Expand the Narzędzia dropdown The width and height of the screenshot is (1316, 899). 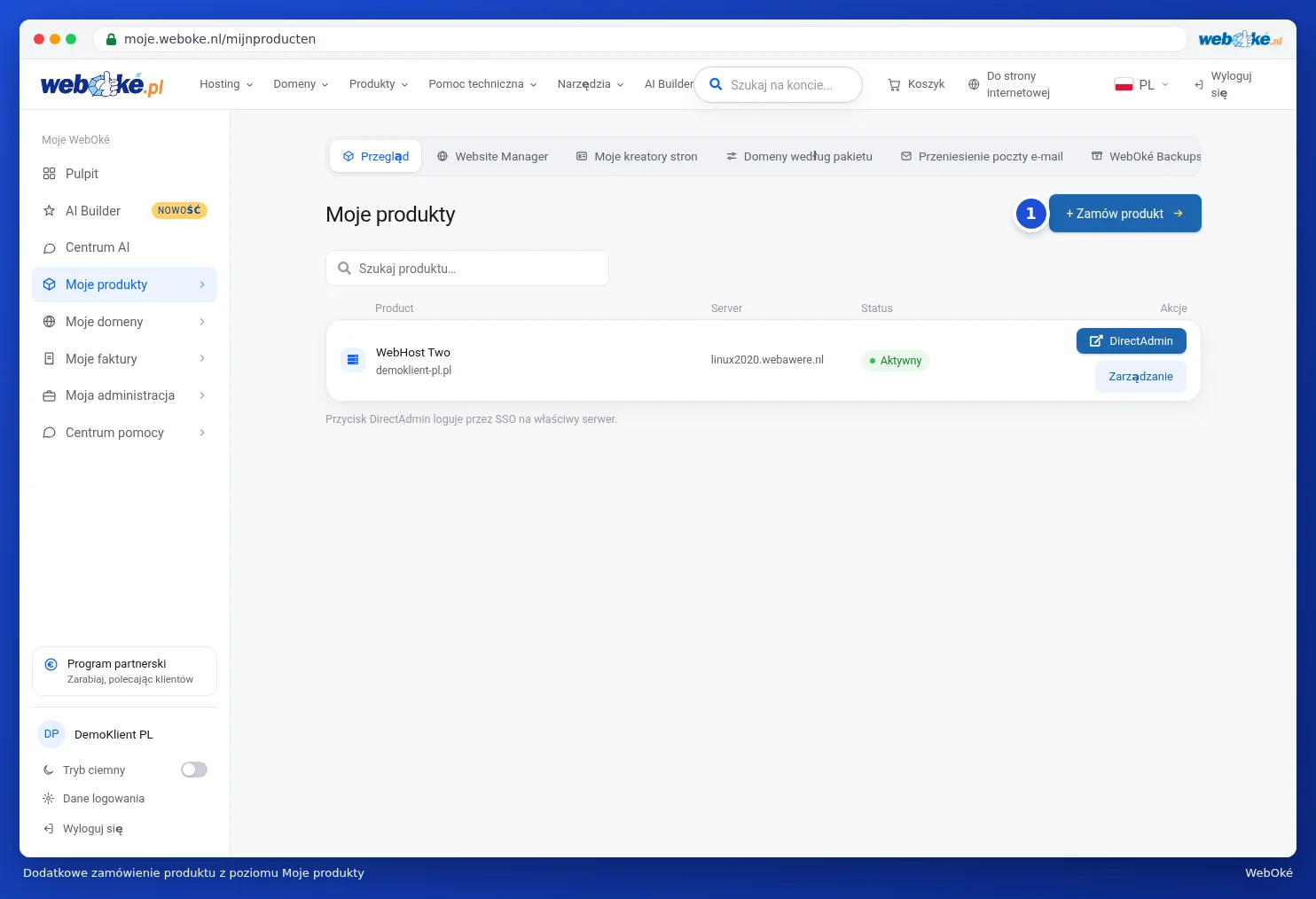pos(591,84)
